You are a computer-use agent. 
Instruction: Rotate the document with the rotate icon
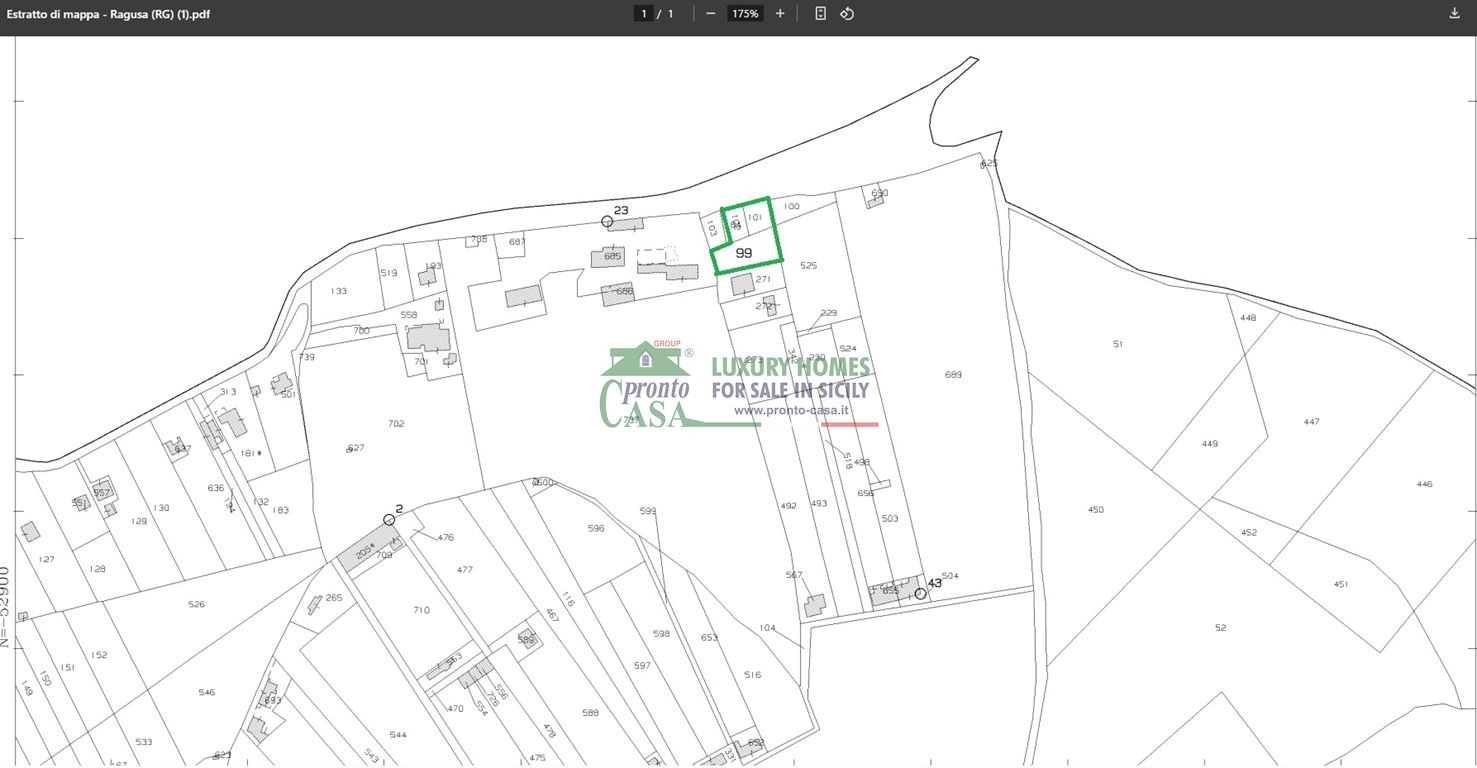(847, 13)
